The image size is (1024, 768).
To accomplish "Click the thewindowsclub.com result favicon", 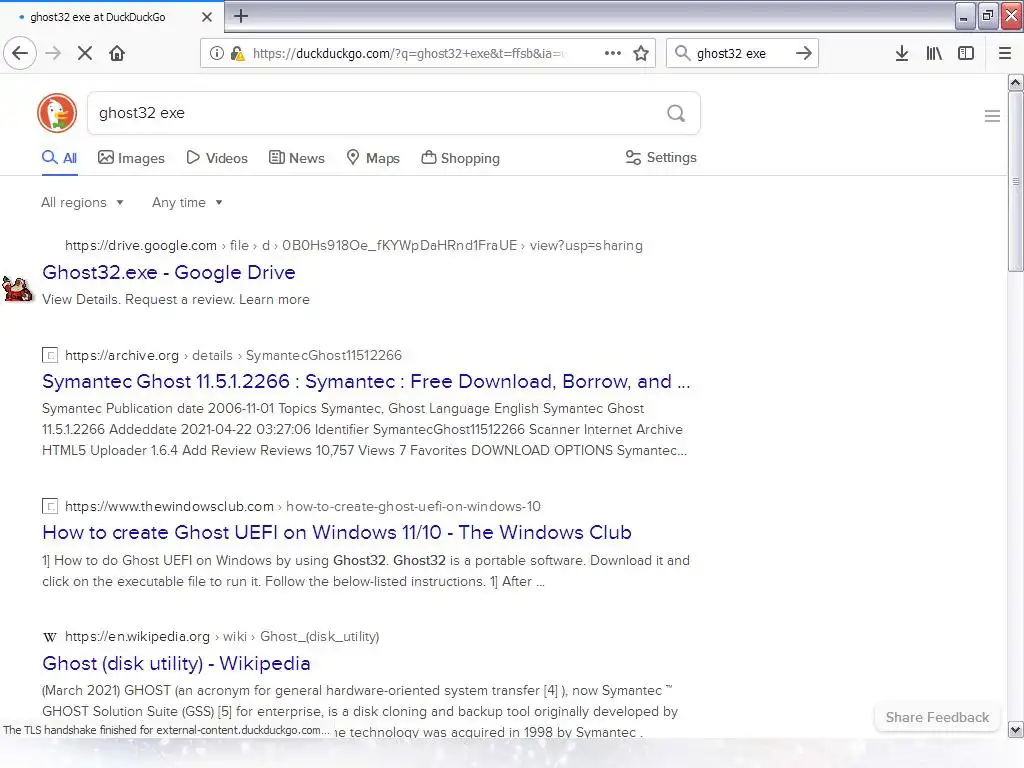I will point(50,506).
